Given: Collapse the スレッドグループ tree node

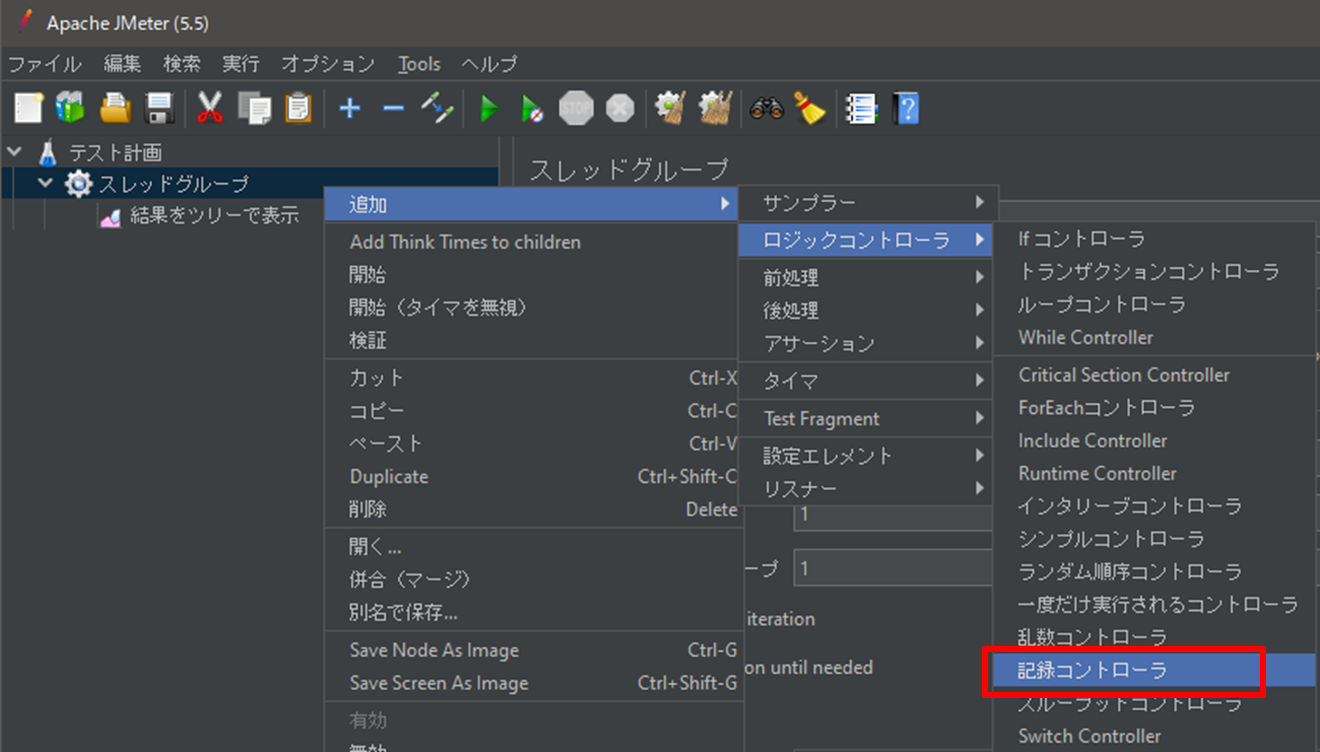Looking at the screenshot, I should [45, 184].
